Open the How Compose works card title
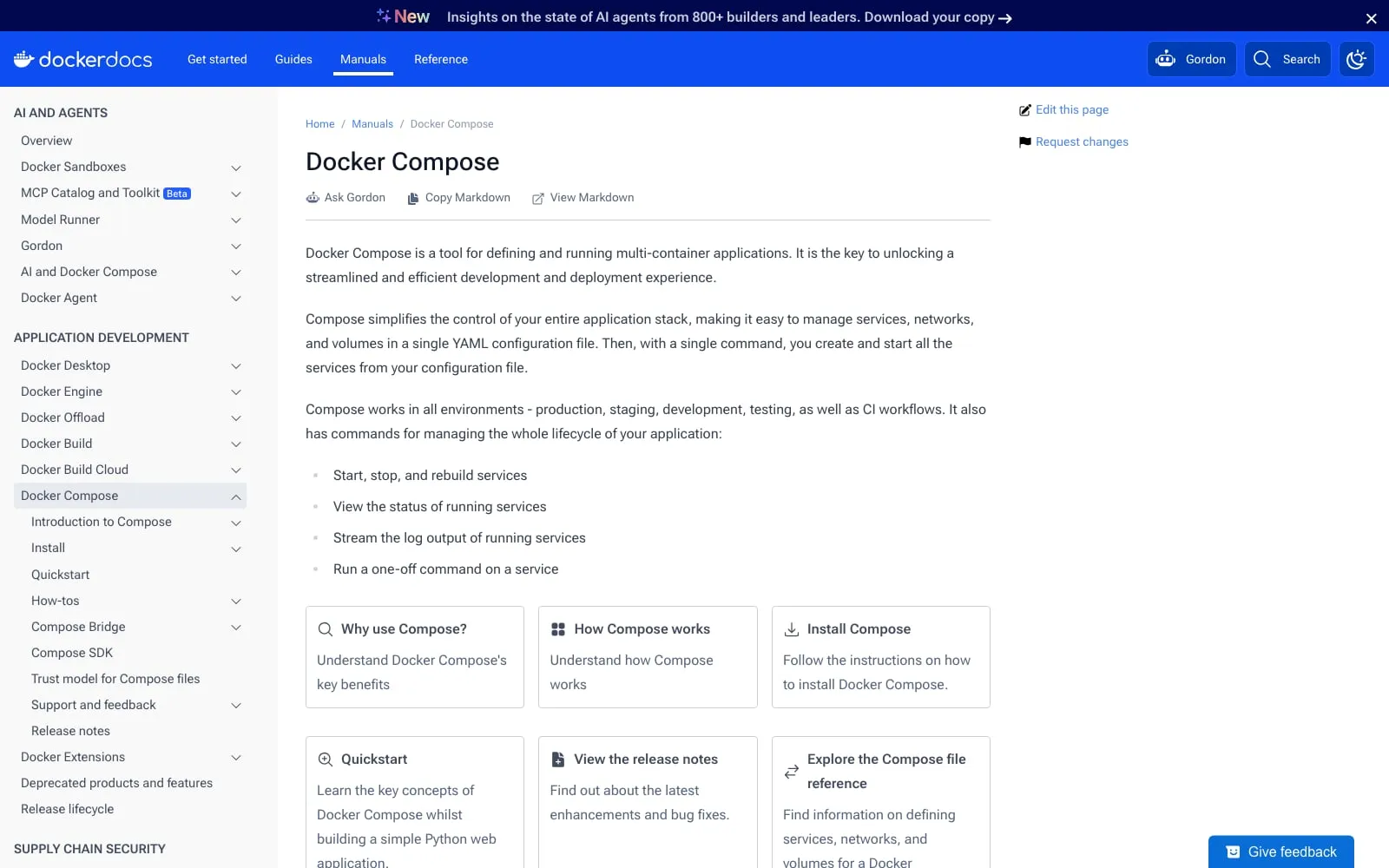The height and width of the screenshot is (868, 1389). 642,629
